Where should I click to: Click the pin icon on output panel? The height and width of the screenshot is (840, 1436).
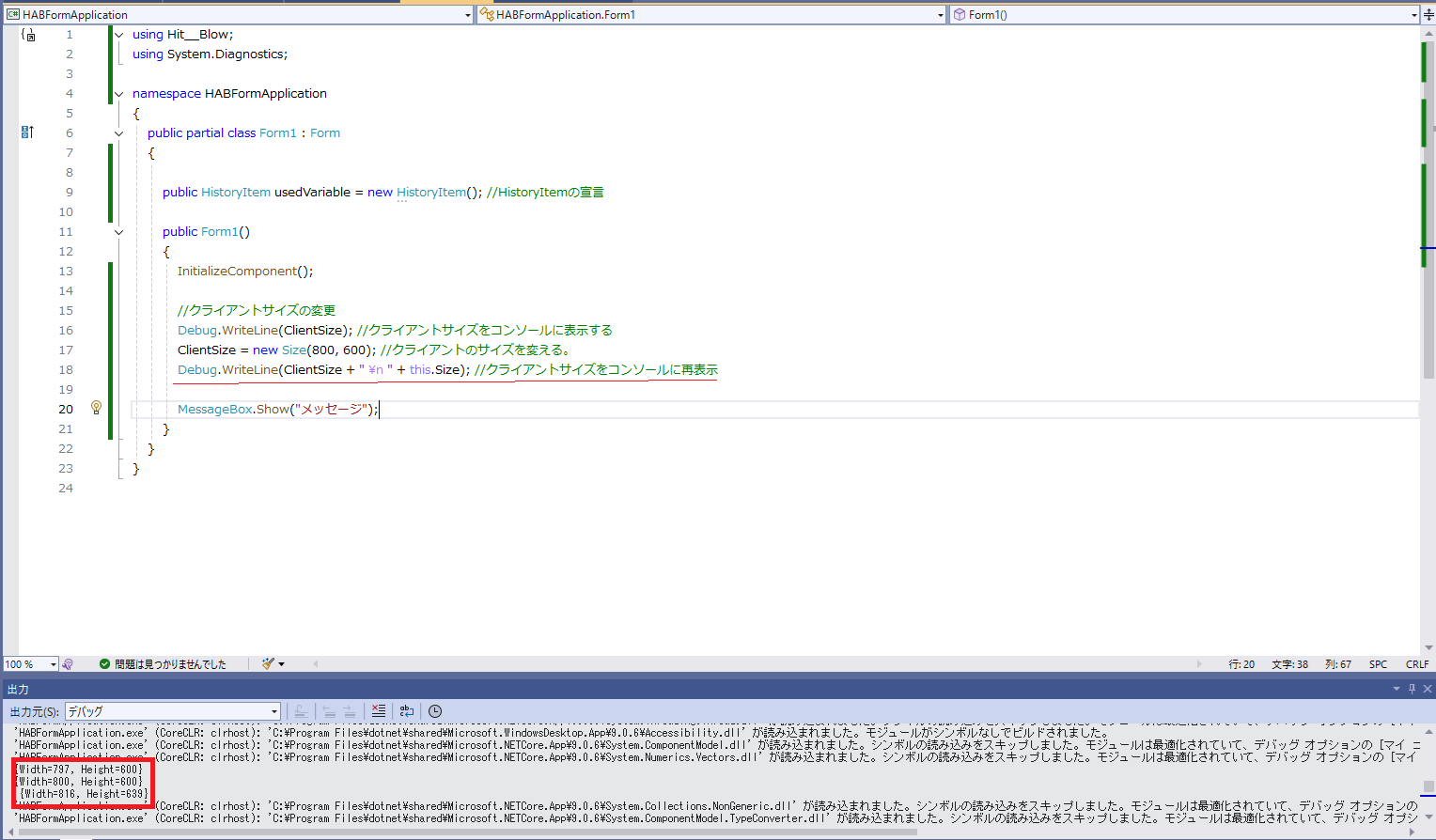point(1412,689)
